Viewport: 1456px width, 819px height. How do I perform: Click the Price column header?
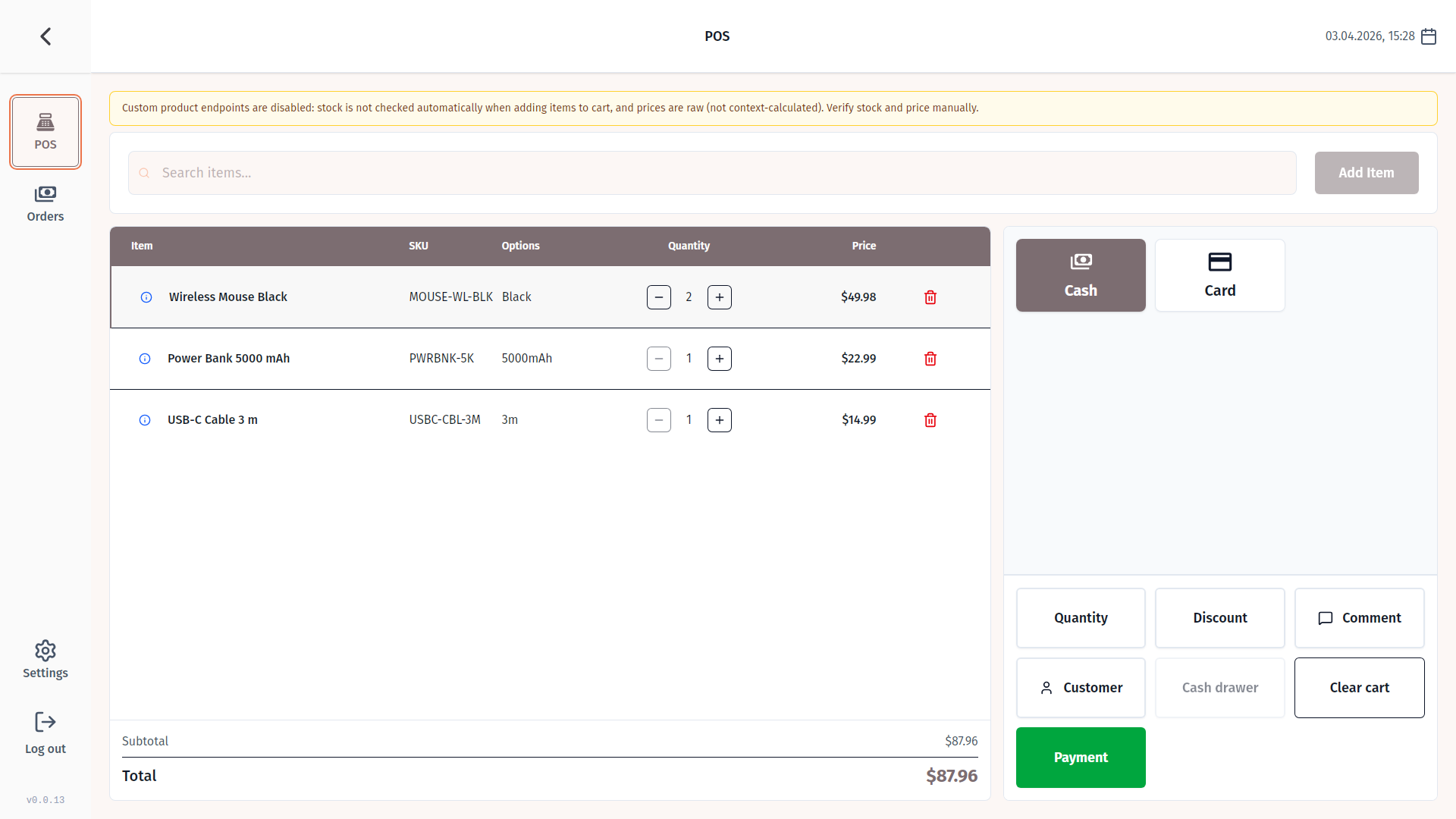[x=864, y=246]
